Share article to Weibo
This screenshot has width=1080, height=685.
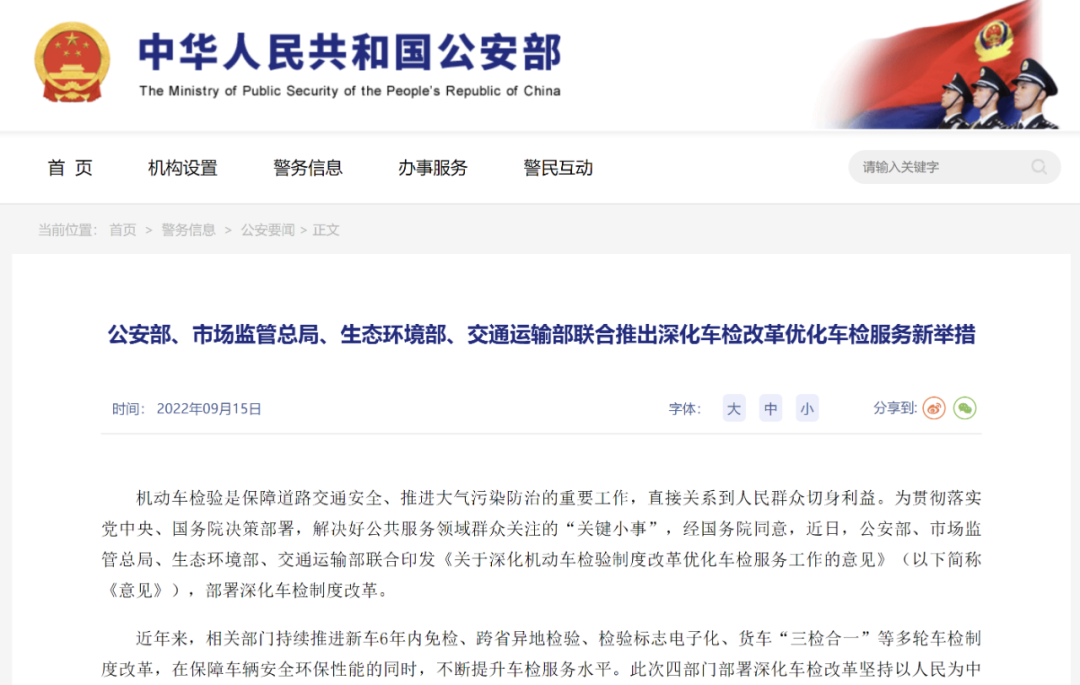pos(934,408)
